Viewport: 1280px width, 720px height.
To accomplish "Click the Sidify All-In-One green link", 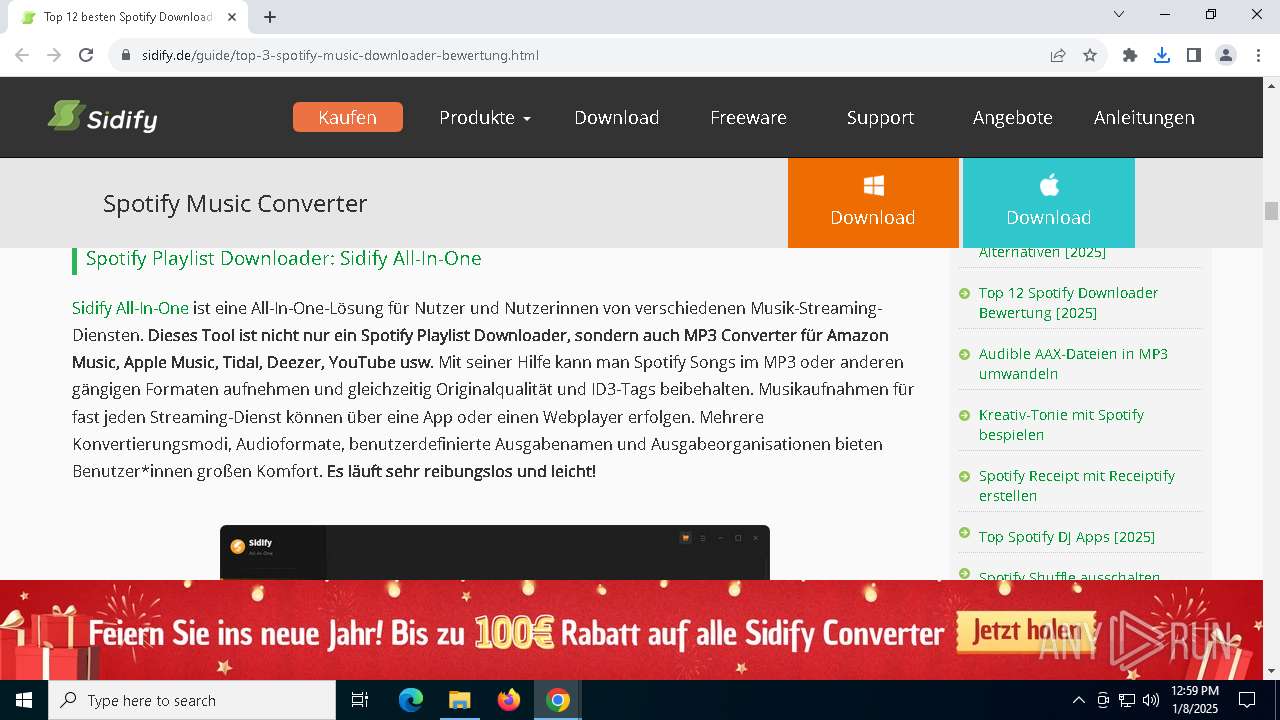I will coord(130,308).
